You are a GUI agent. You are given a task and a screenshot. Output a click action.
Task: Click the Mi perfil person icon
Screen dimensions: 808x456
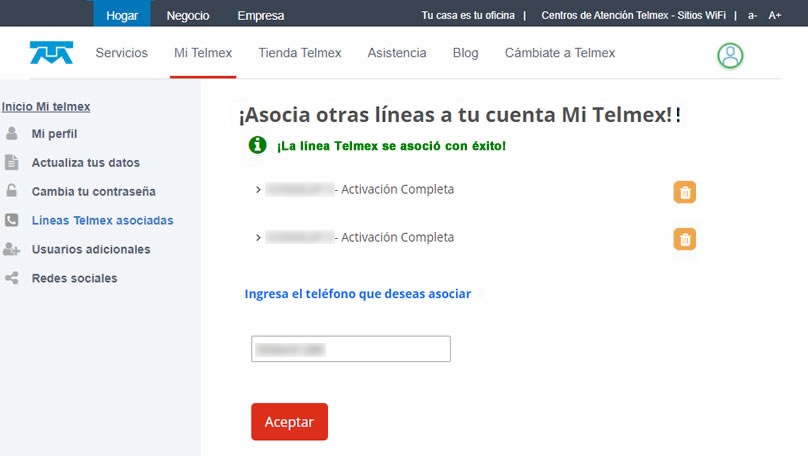click(11, 133)
